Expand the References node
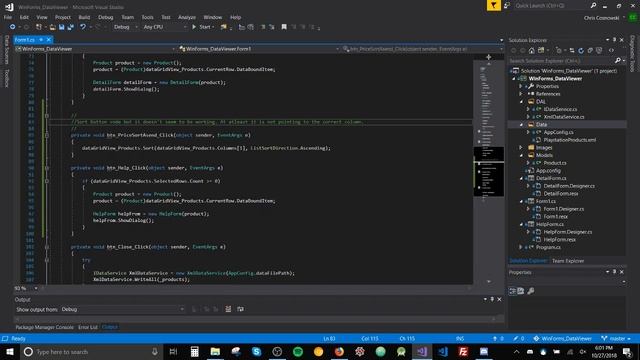Screen dimensions: 640x360 tap(521, 94)
